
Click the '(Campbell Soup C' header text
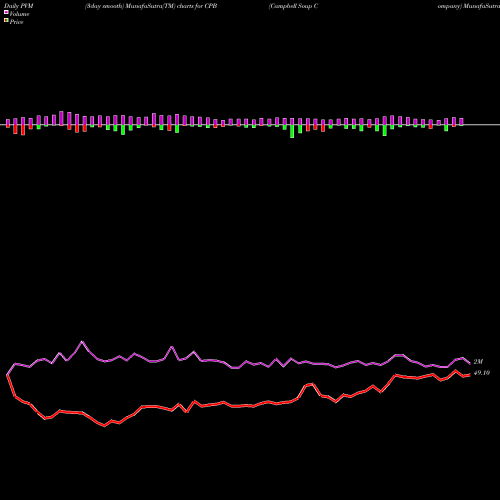tap(293, 6)
